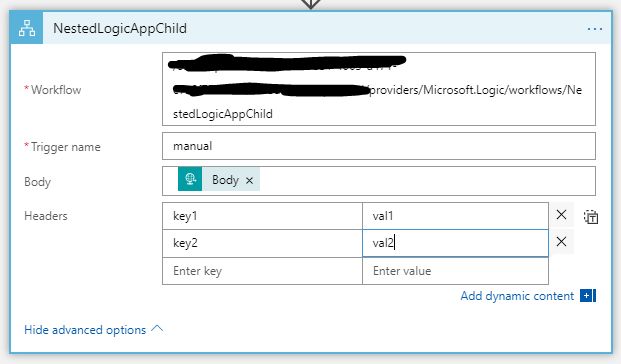Viewport: 621px width, 364px height.
Task: Click the Workflow label
Action: pos(56,90)
